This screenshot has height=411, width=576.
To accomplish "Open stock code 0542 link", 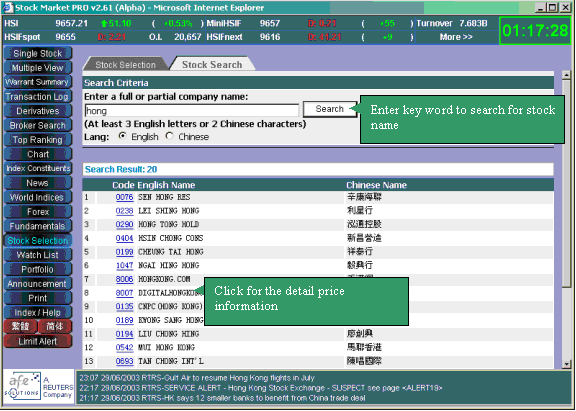I will (124, 347).
